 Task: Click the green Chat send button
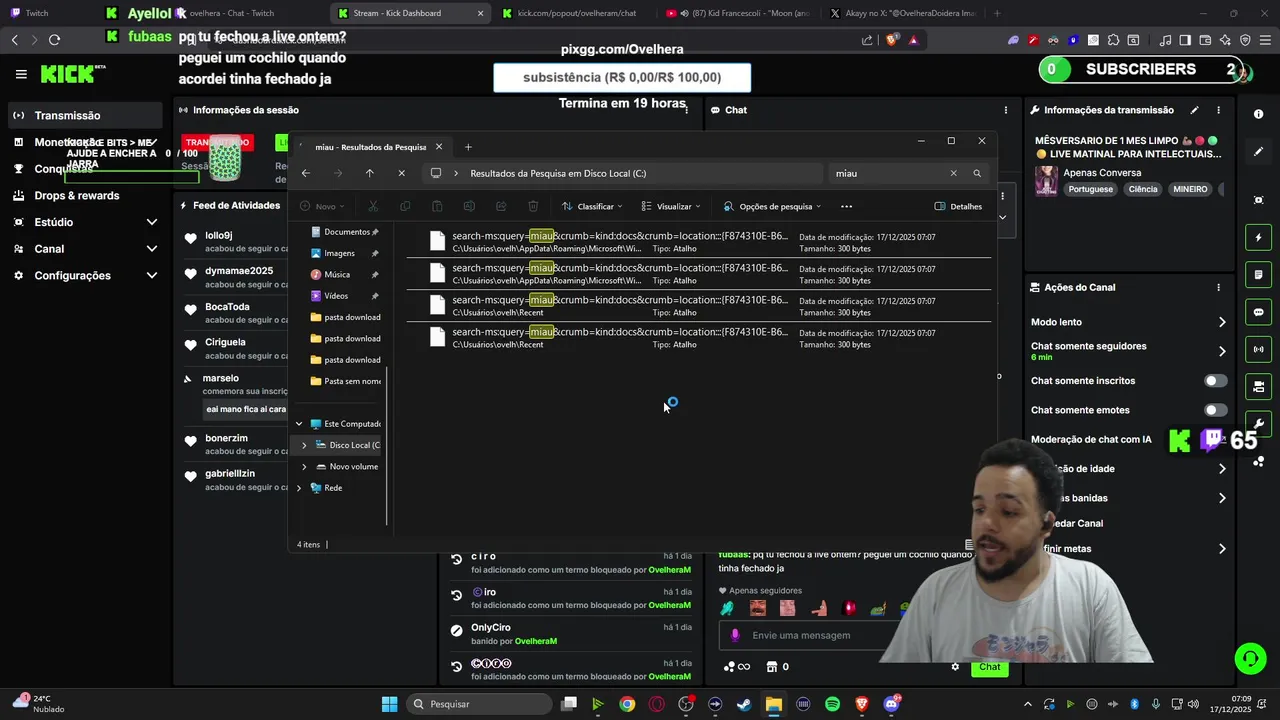coord(989,667)
